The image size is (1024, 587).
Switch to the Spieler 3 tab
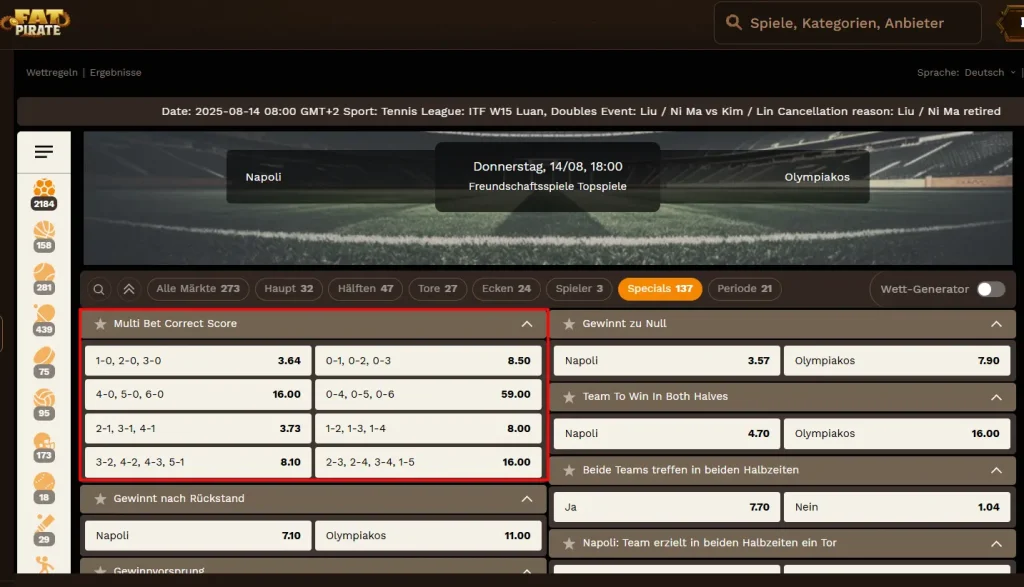(x=579, y=289)
